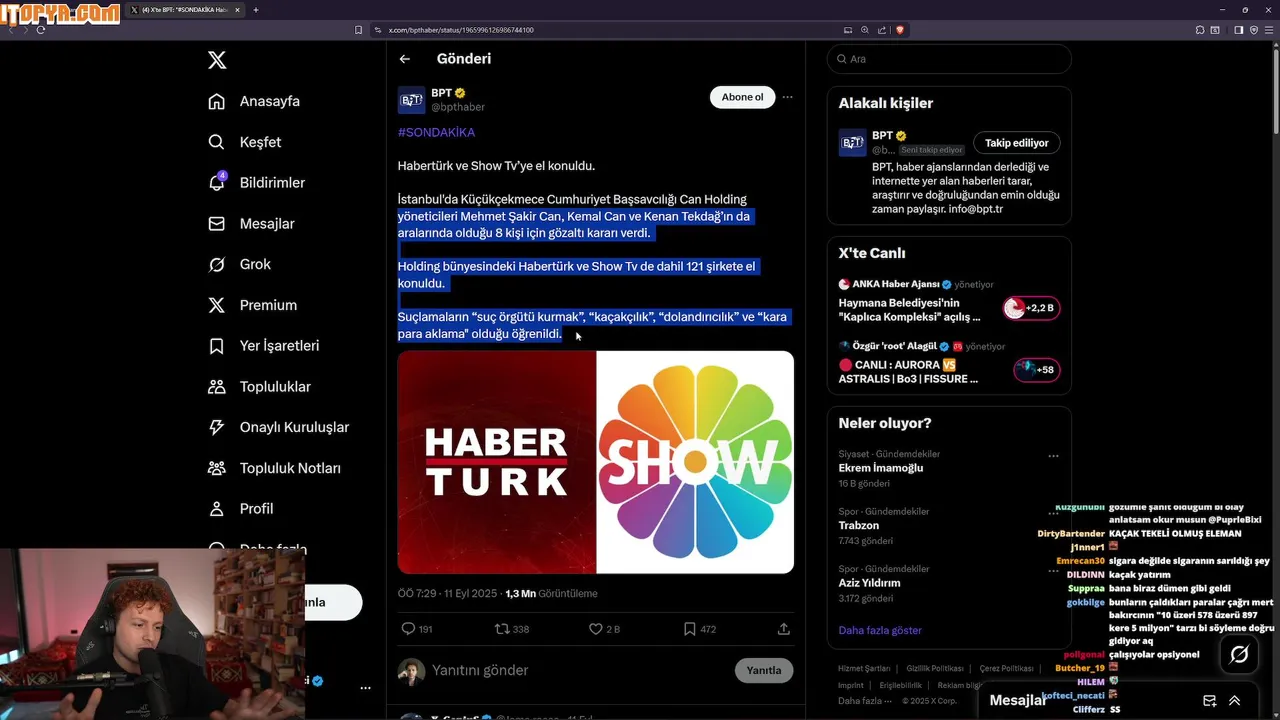
Task: Click BPT avatar in Alakalı kişiler
Action: (852, 143)
